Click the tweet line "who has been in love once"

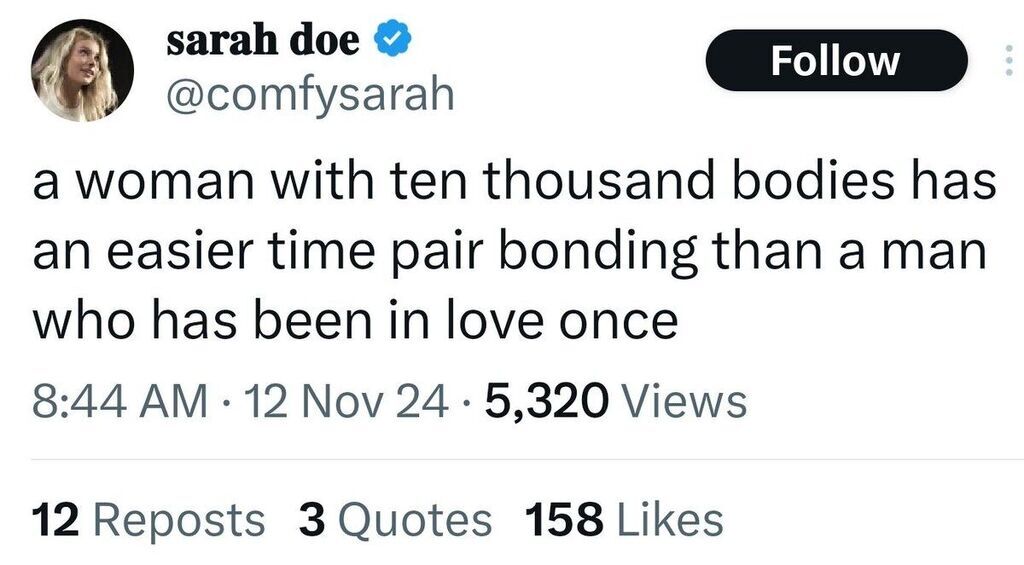pos(355,320)
